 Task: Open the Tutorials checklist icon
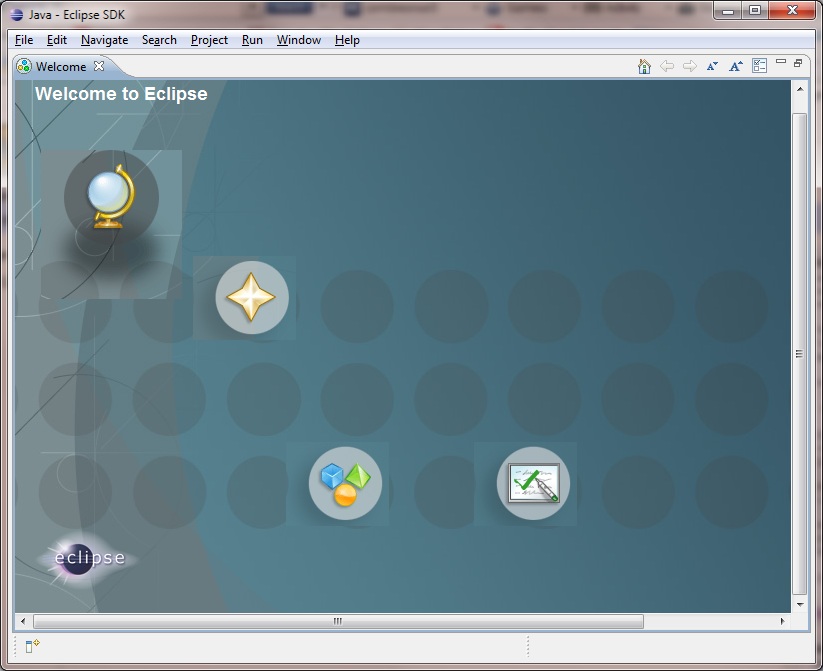pyautogui.click(x=533, y=484)
